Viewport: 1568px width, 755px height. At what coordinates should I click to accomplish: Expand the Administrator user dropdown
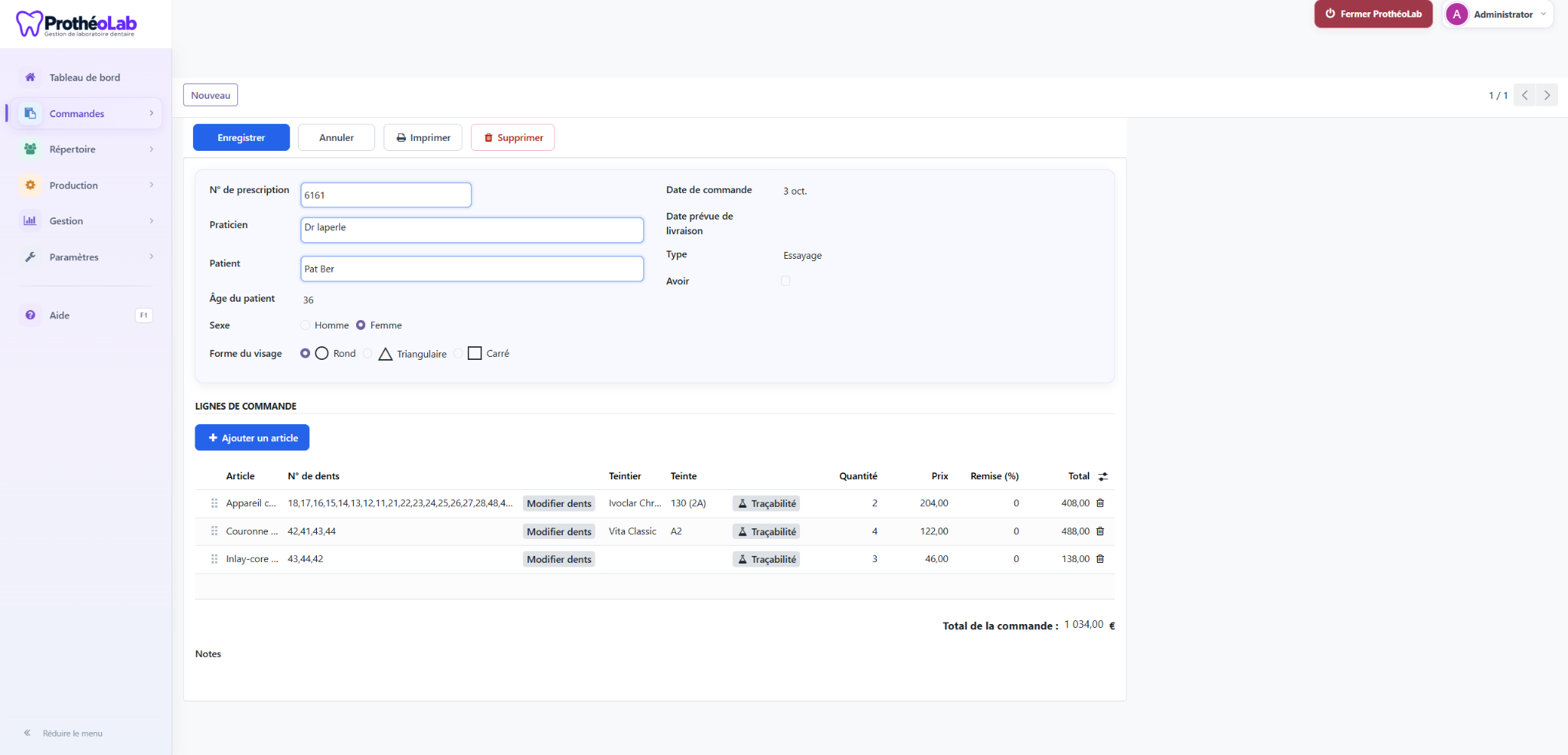pyautogui.click(x=1498, y=15)
